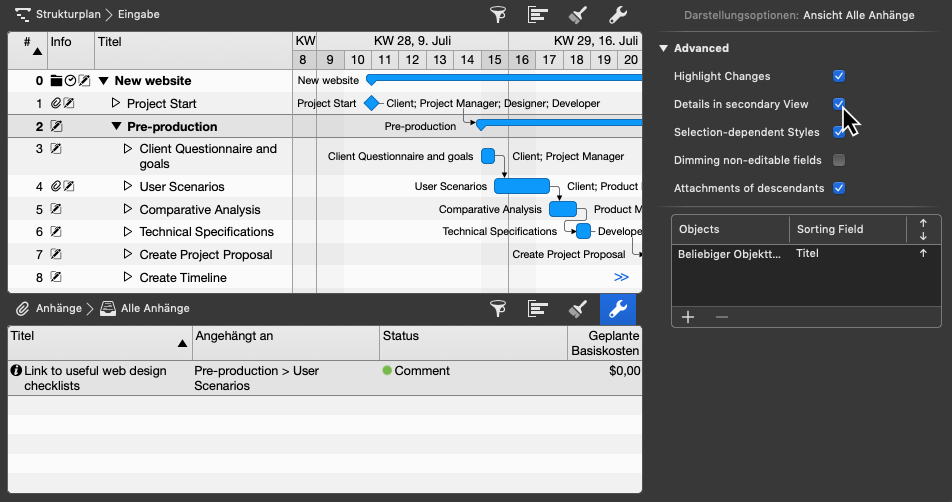Screen dimensions: 952x502
Task: Click the highlighted wrench icon in Anhänge toolbar
Action: (618, 309)
